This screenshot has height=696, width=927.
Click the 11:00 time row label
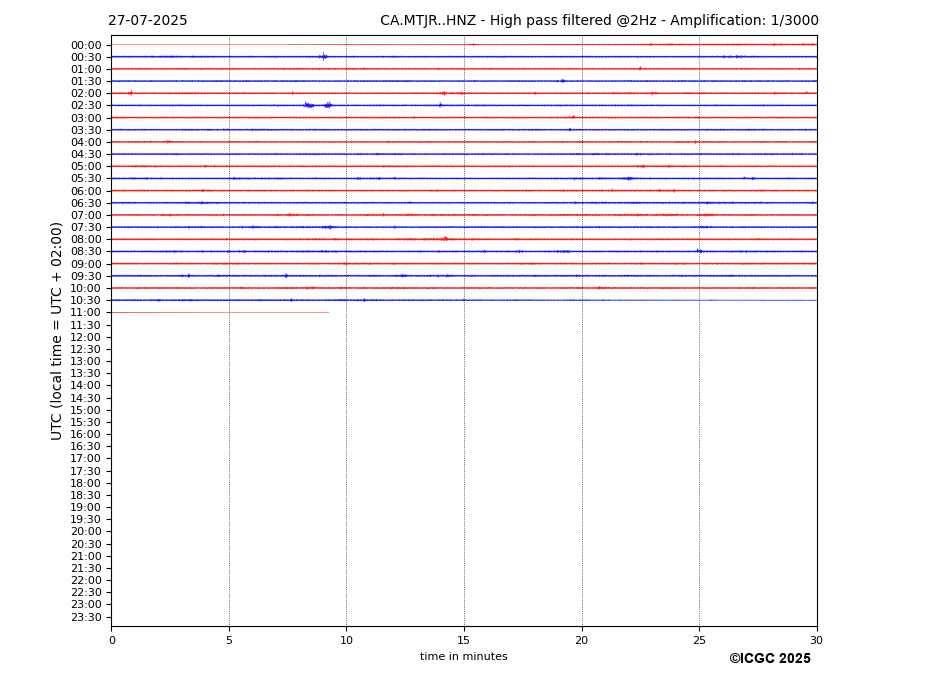click(x=86, y=312)
